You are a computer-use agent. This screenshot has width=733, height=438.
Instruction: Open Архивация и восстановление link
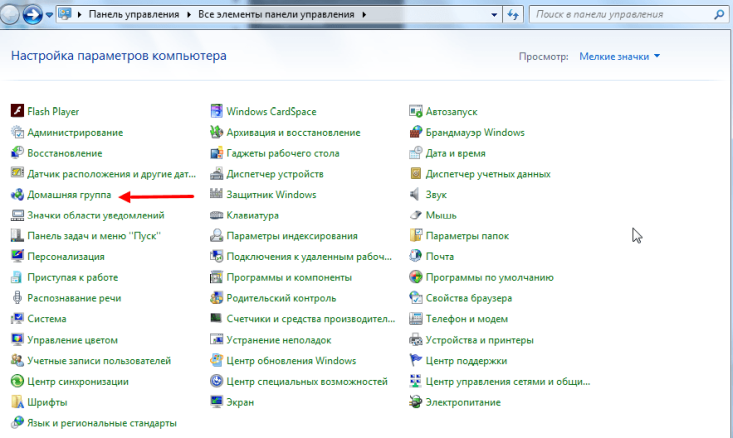pyautogui.click(x=294, y=132)
